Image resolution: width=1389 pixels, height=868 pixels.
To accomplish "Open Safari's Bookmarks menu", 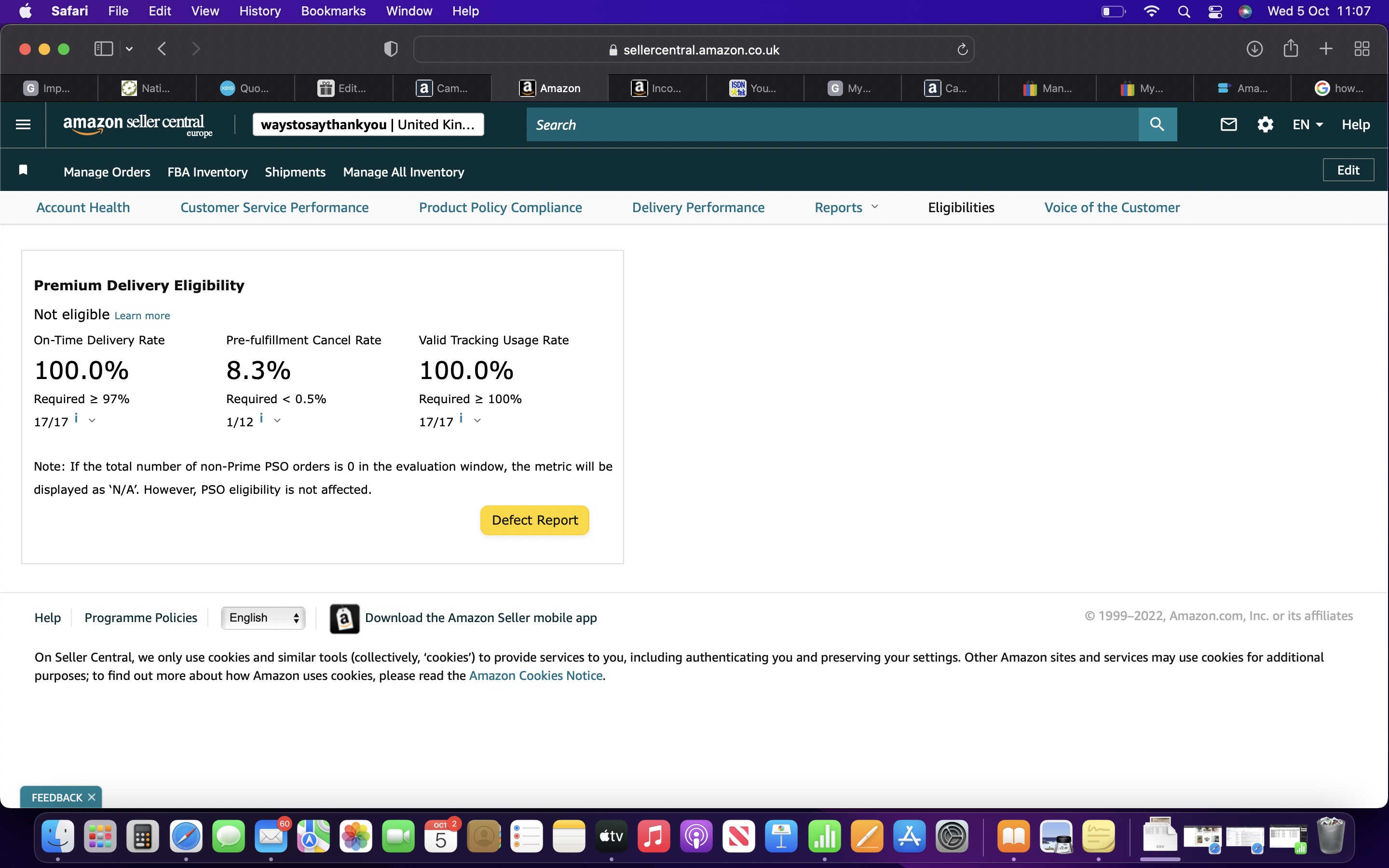I will click(333, 11).
